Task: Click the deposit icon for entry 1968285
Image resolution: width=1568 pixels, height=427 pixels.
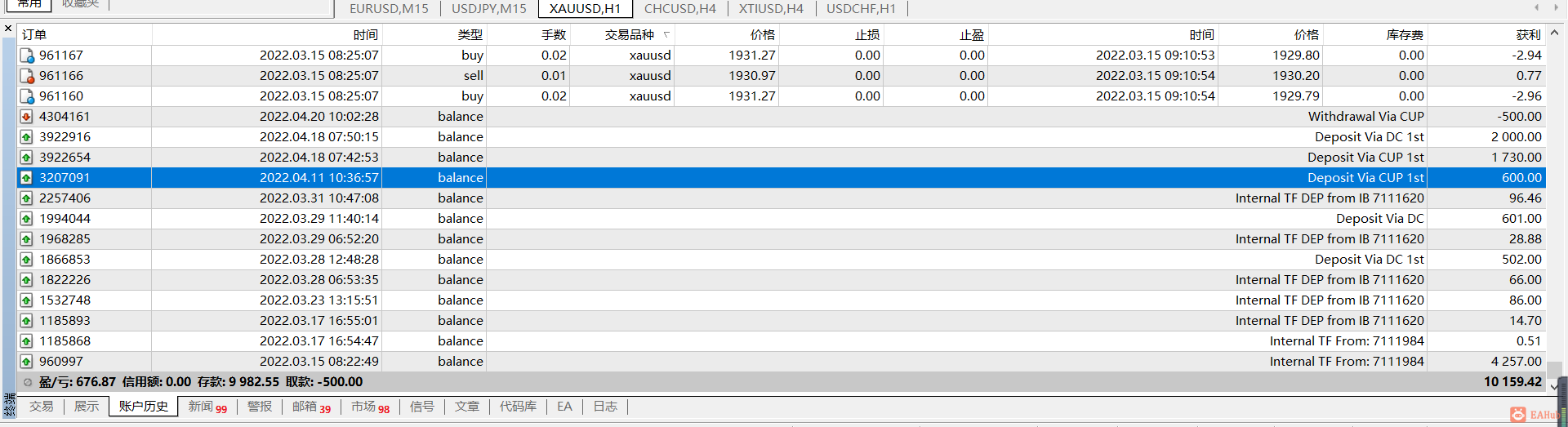Action: [26, 239]
